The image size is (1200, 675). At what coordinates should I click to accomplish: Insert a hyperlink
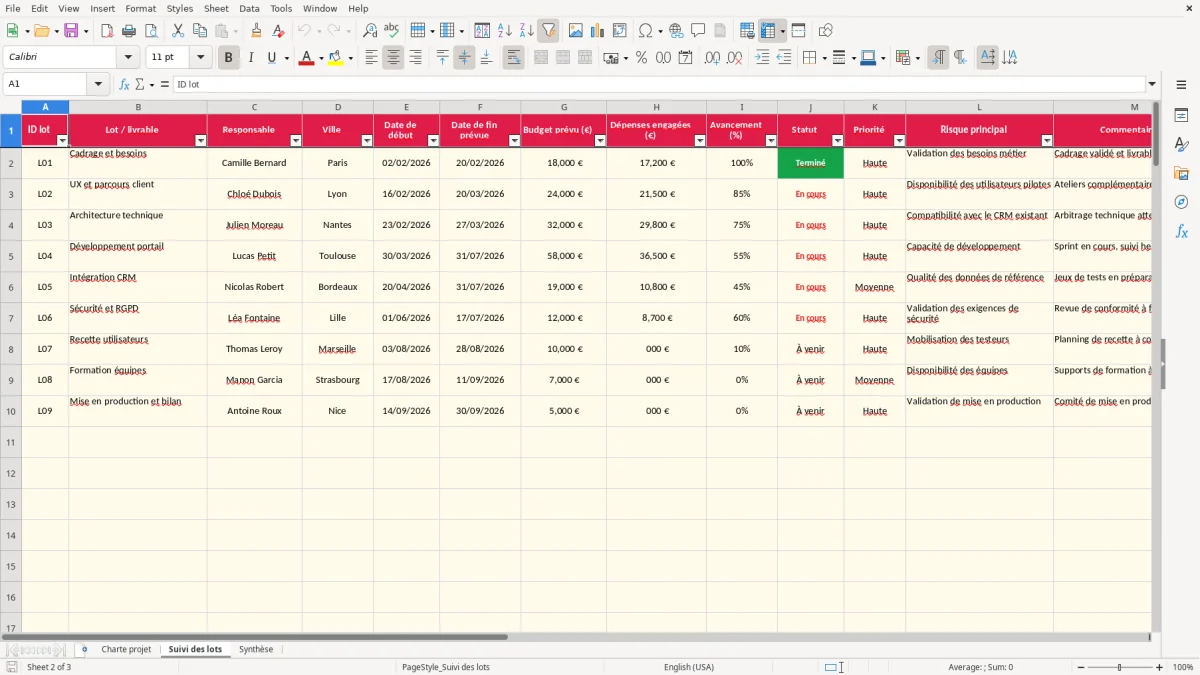[676, 31]
